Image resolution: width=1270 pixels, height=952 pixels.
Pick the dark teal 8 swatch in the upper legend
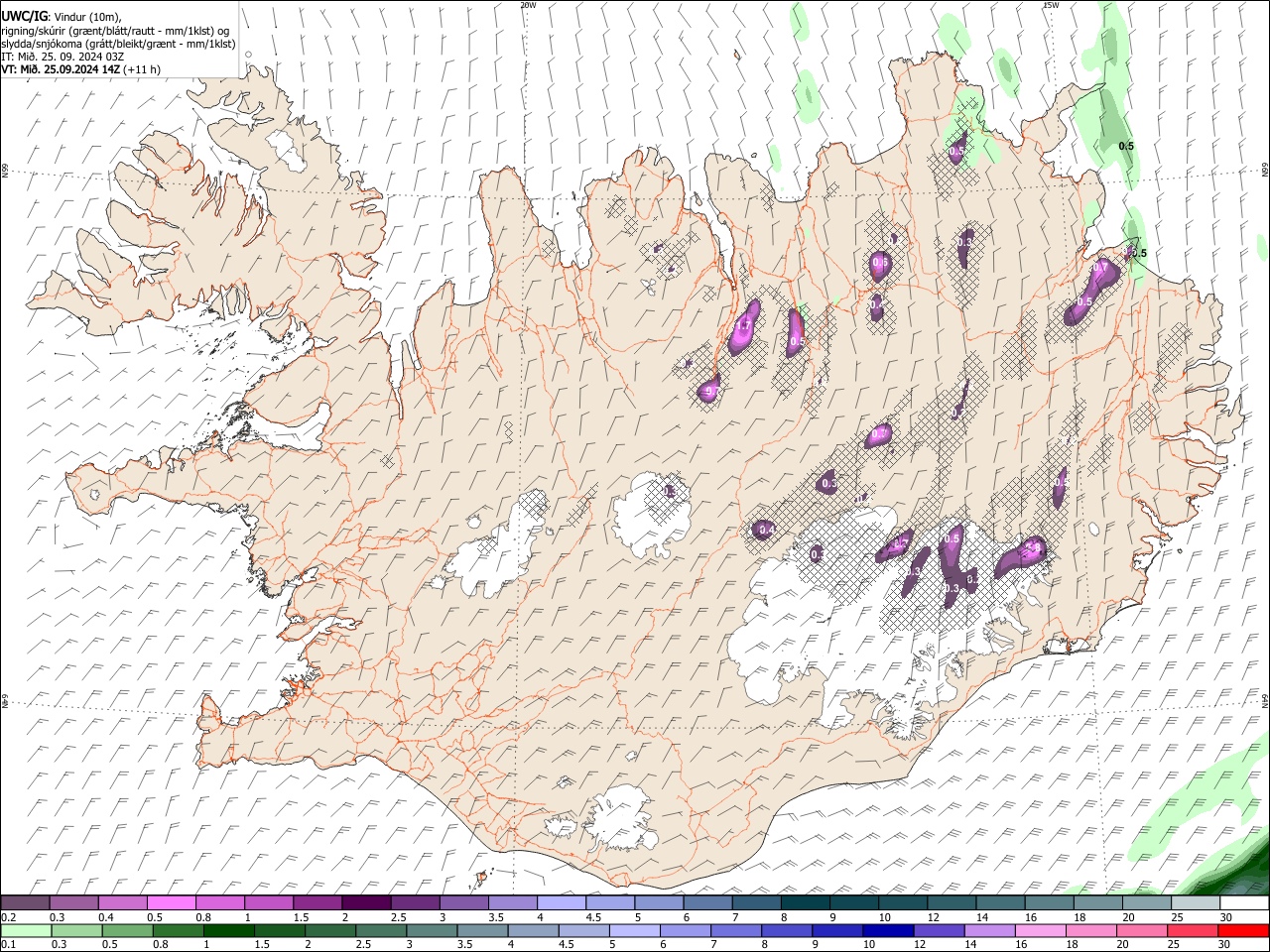tap(806, 902)
